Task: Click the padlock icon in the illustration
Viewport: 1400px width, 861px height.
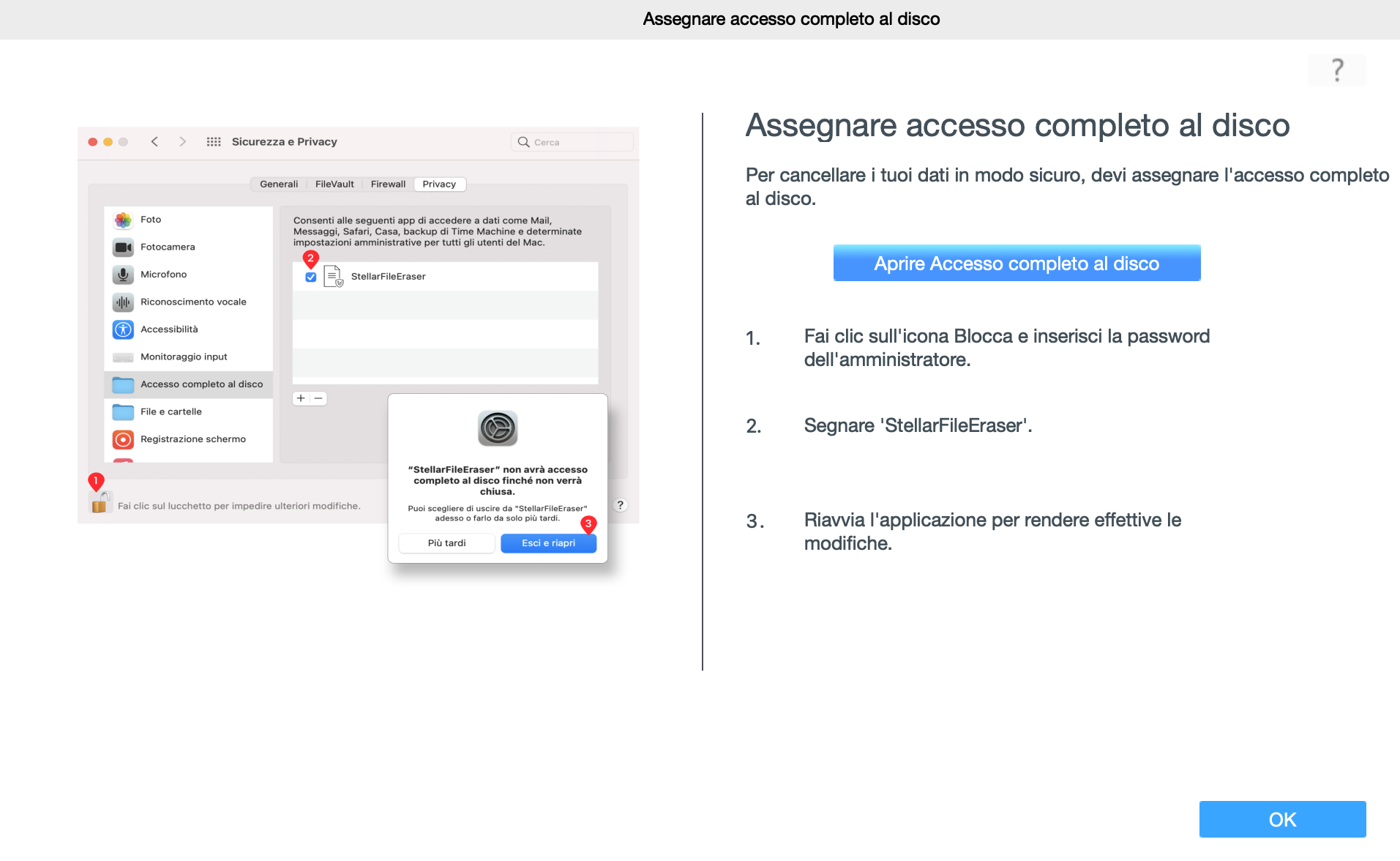Action: pos(100,502)
